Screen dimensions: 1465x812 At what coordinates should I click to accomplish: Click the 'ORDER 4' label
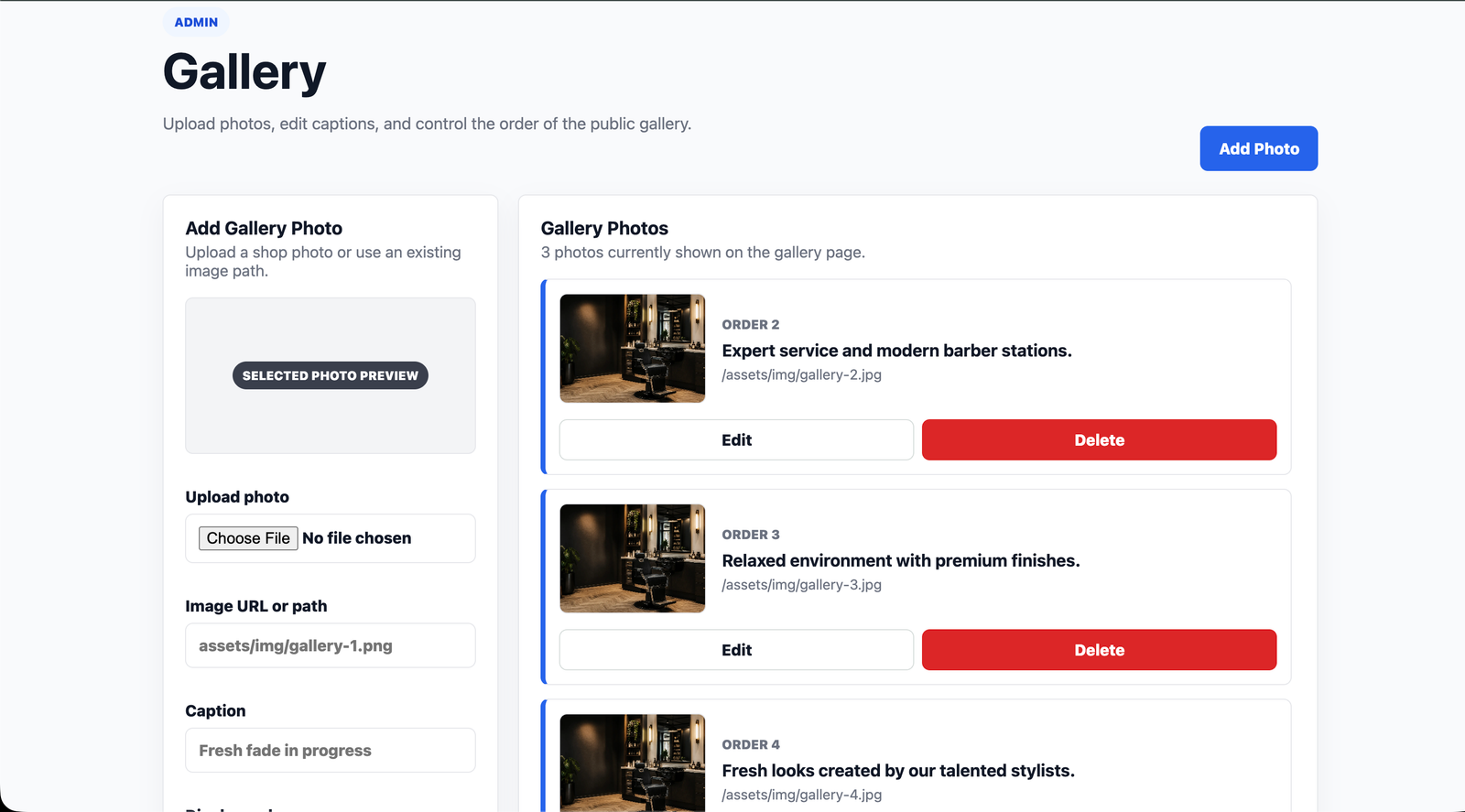[x=751, y=744]
